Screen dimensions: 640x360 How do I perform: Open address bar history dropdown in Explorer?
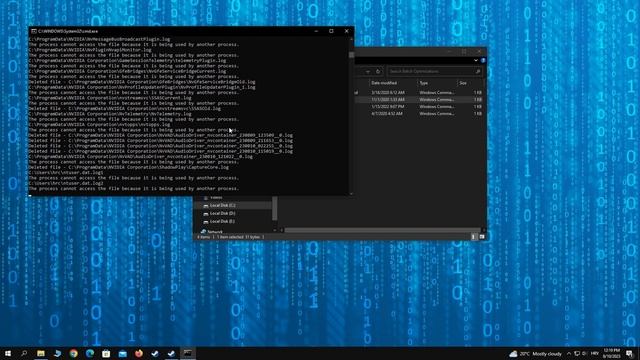pyautogui.click(x=368, y=71)
